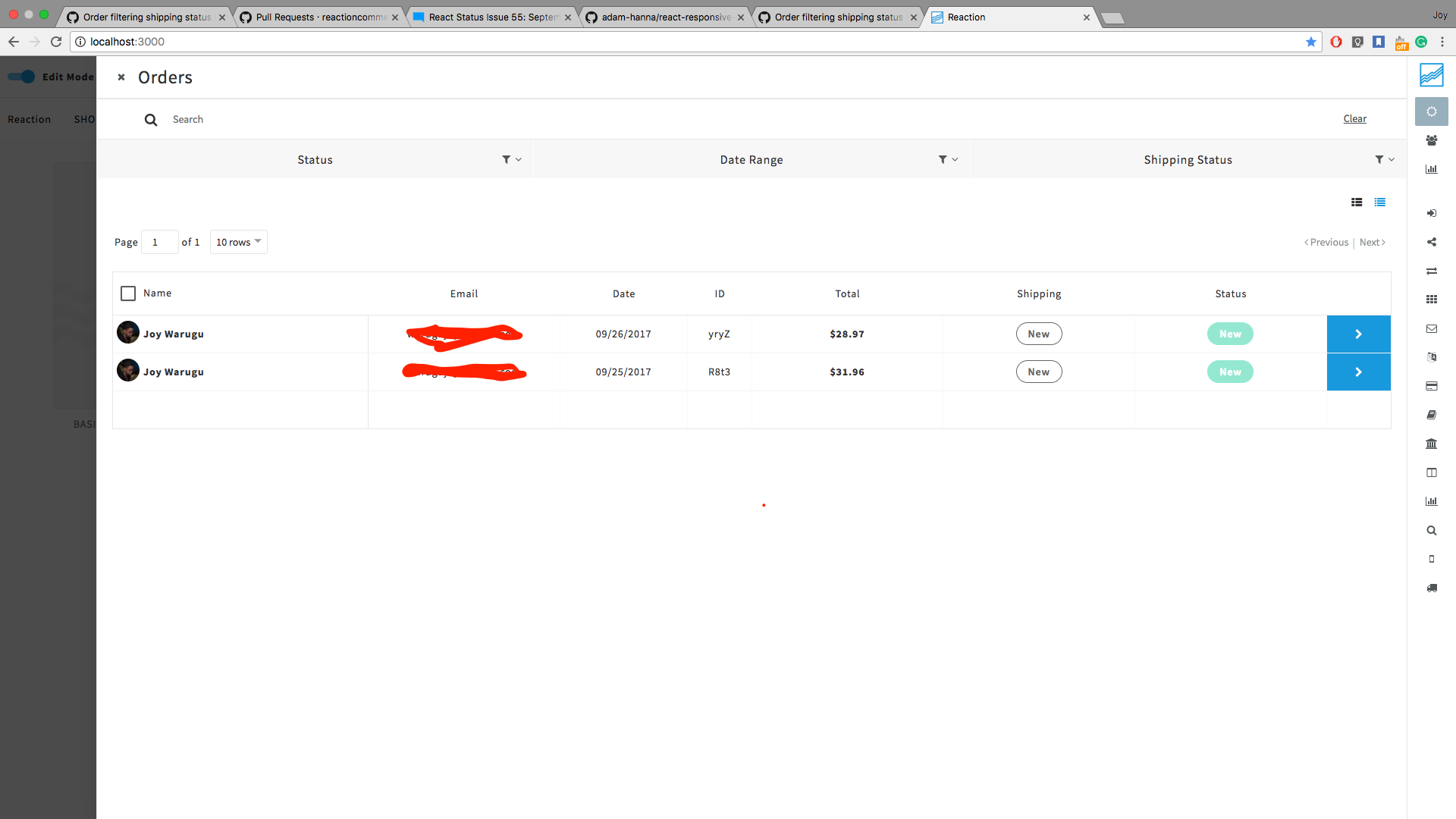Toggle the Edit Mode switch

click(x=22, y=77)
